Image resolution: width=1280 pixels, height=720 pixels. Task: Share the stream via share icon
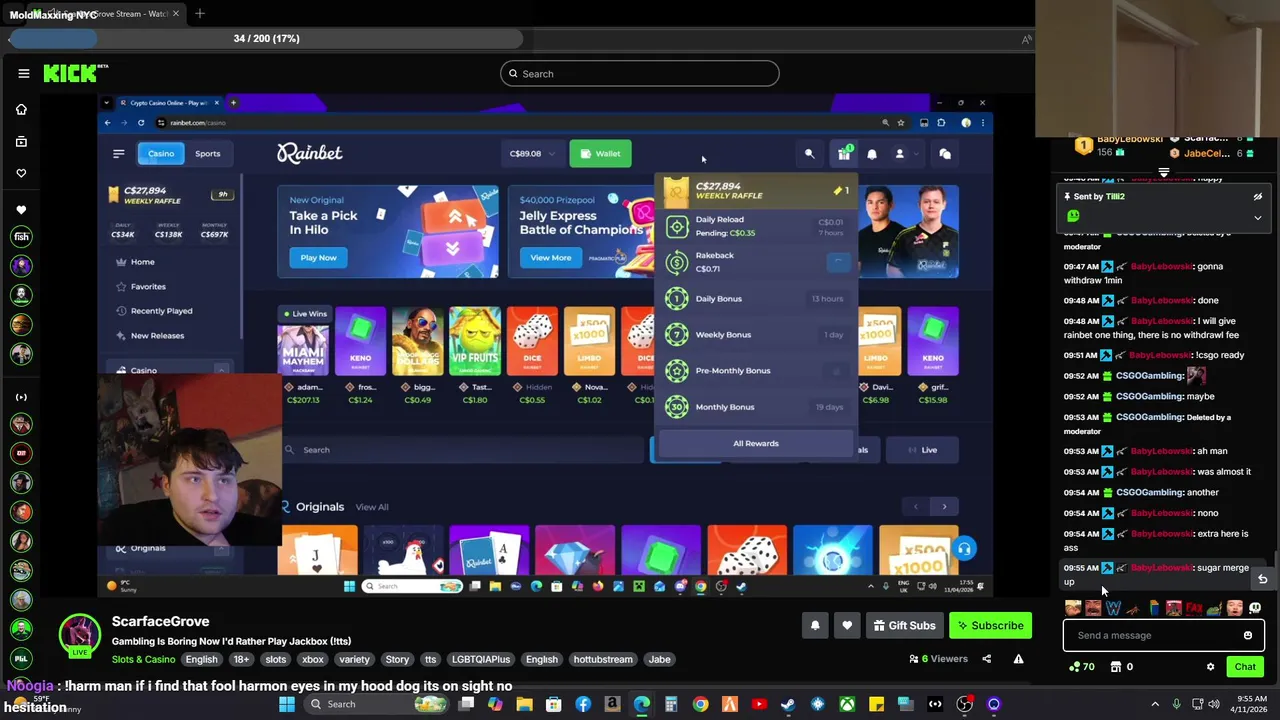pos(986,659)
